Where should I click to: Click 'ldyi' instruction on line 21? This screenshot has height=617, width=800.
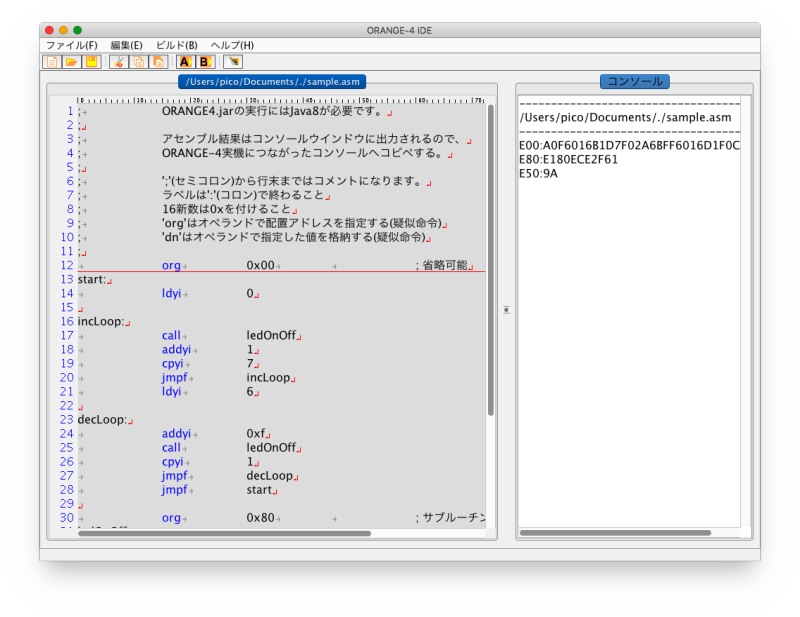pyautogui.click(x=171, y=392)
